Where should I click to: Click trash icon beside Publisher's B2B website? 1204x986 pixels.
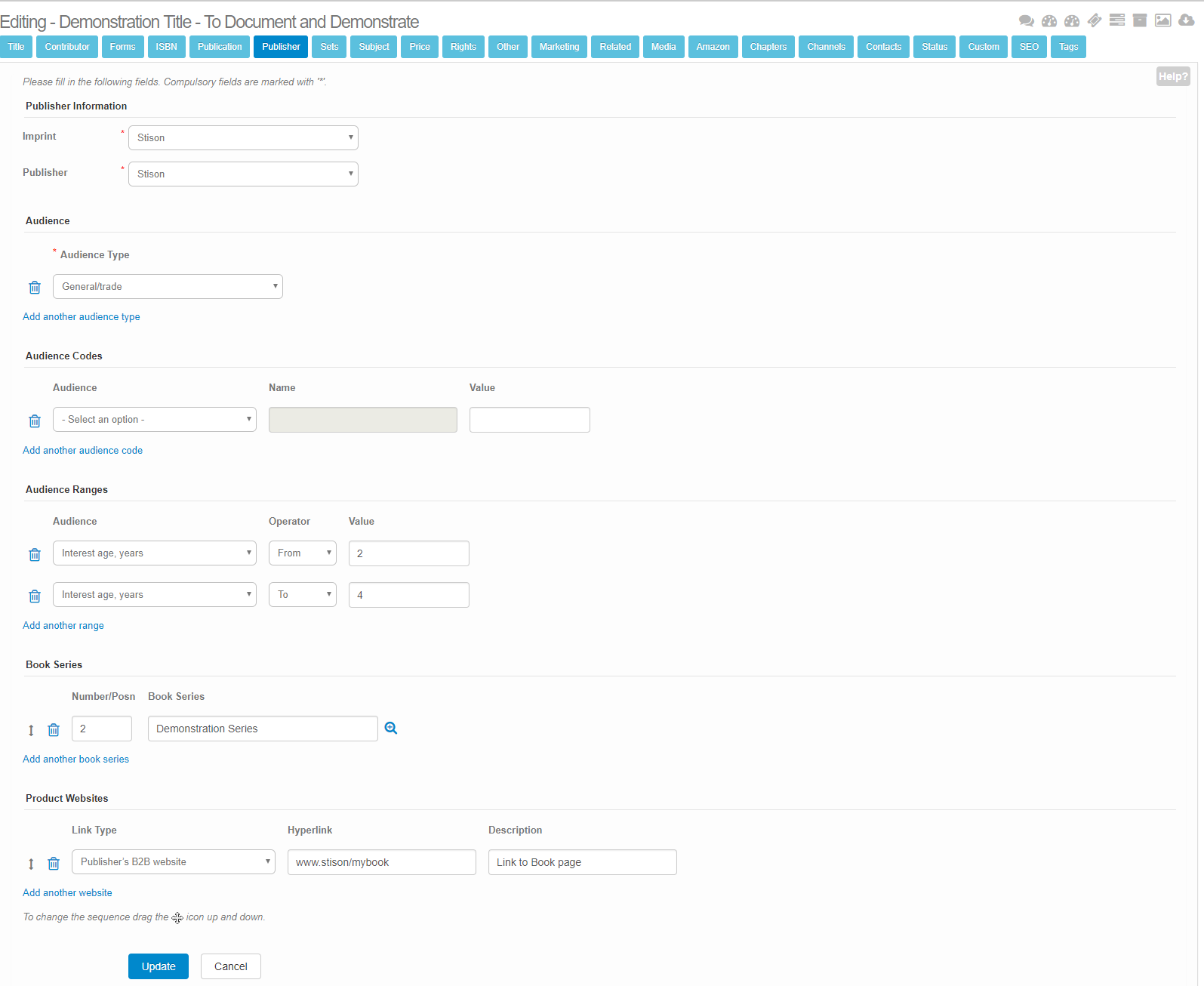[x=54, y=864]
